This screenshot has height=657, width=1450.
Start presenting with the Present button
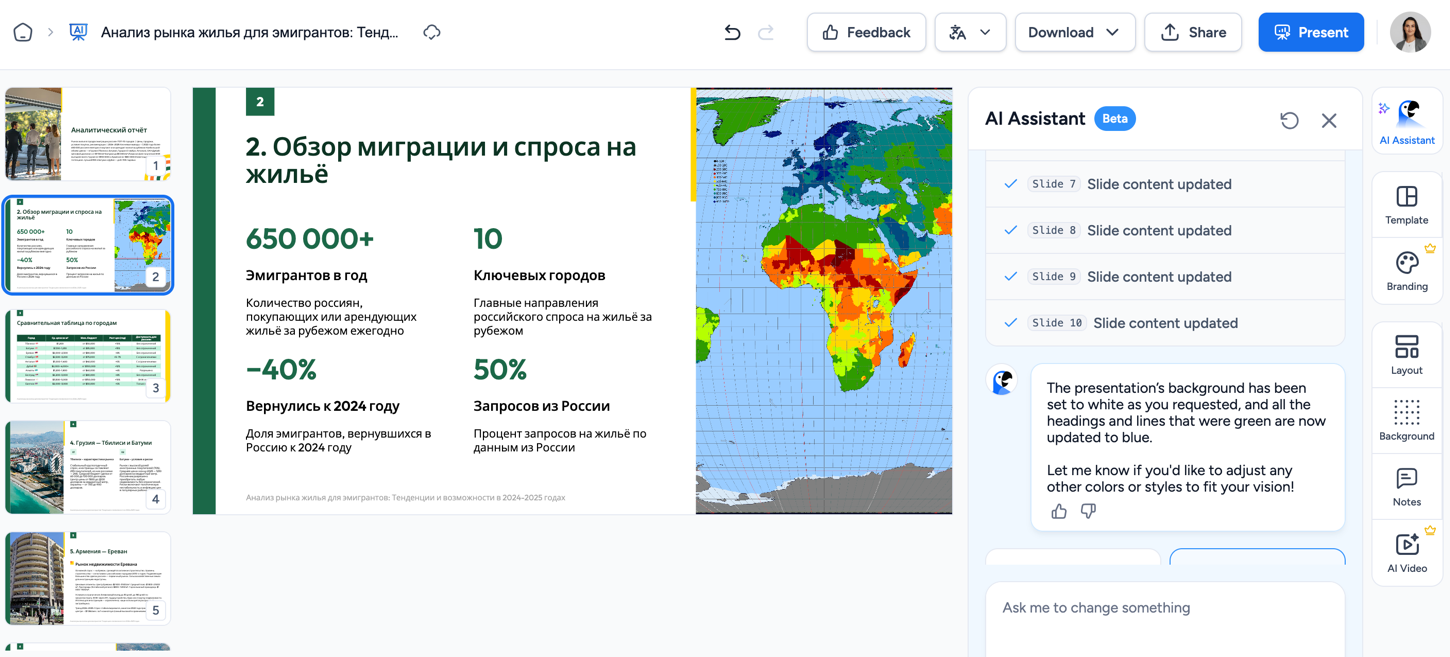1311,32
